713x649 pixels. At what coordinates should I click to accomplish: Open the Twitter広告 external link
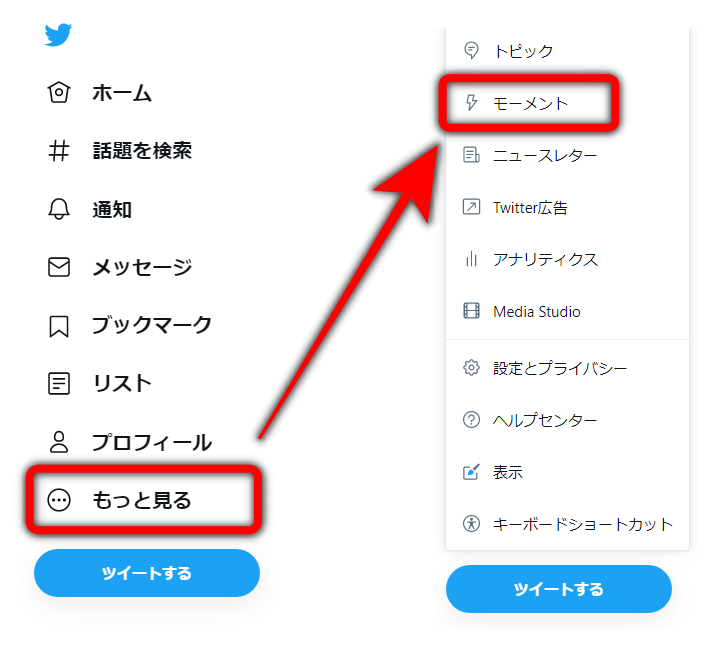567,207
